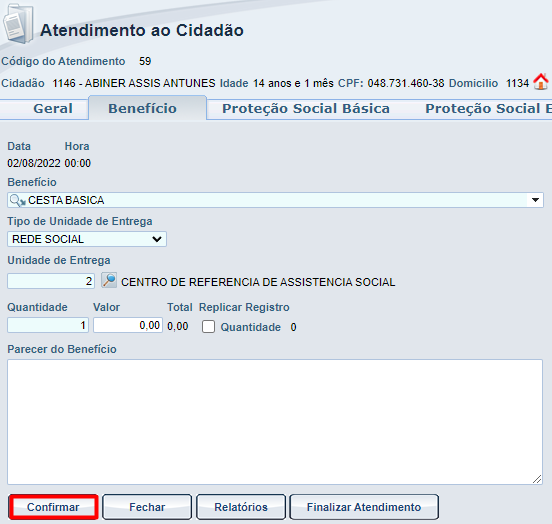
Task: Click the red house Domicilio icon
Action: [541, 82]
